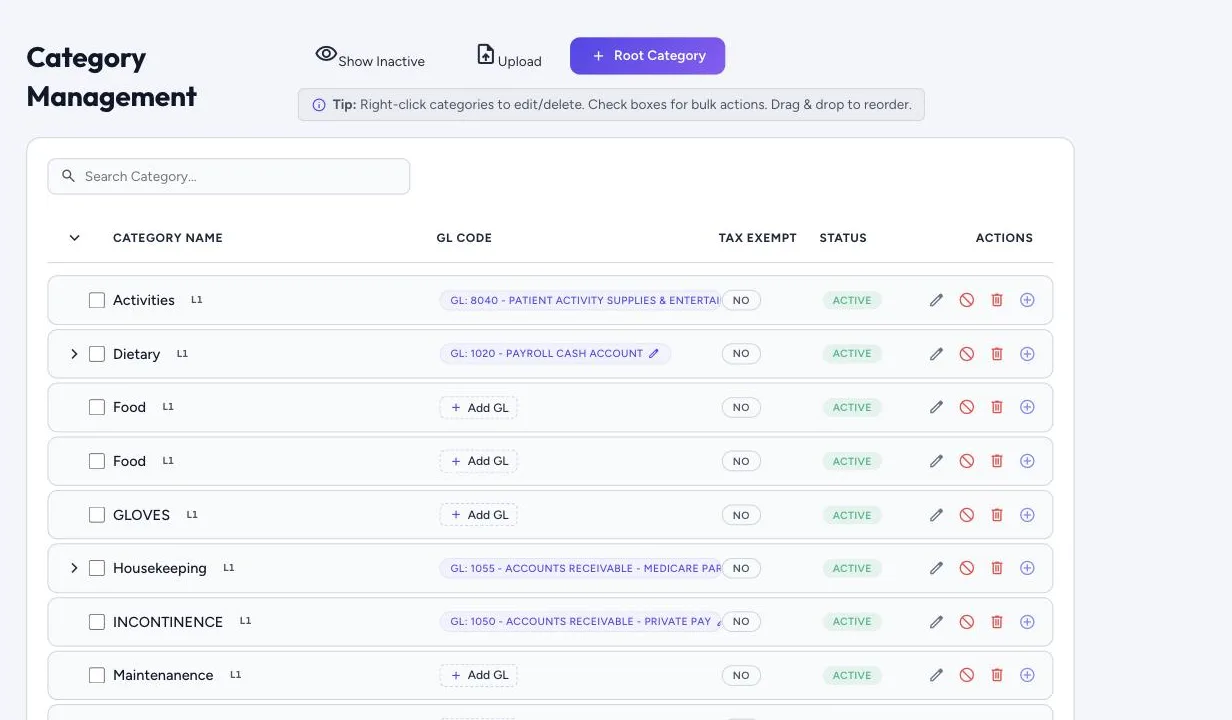Open GL 1055 Accounts Receivable Medicare chip
Screen dimensions: 1232x720
[580, 568]
